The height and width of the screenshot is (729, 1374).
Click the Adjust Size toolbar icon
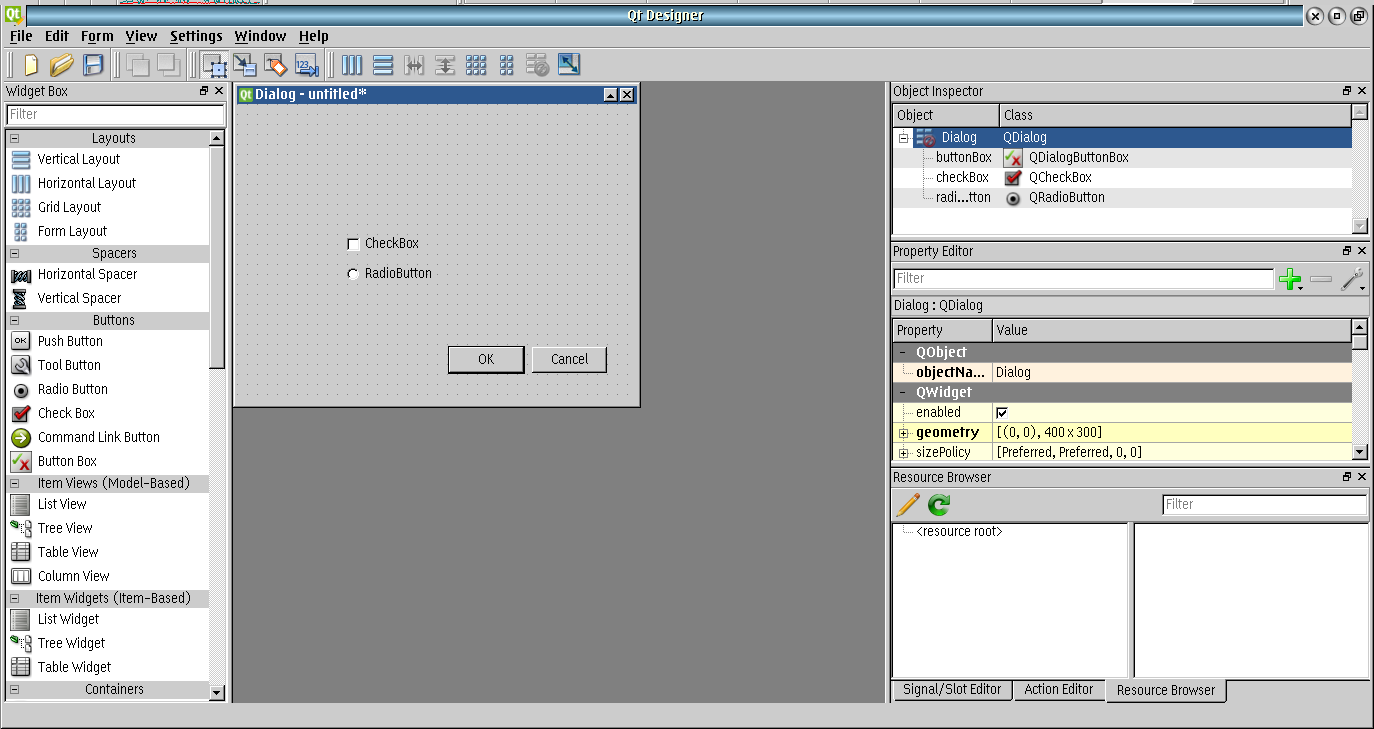coord(569,65)
